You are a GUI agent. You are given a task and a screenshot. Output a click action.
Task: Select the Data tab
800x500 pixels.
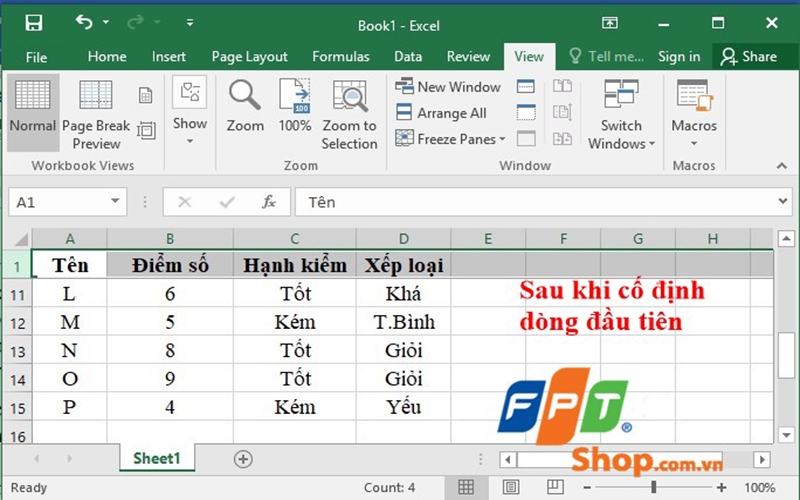[x=408, y=57]
